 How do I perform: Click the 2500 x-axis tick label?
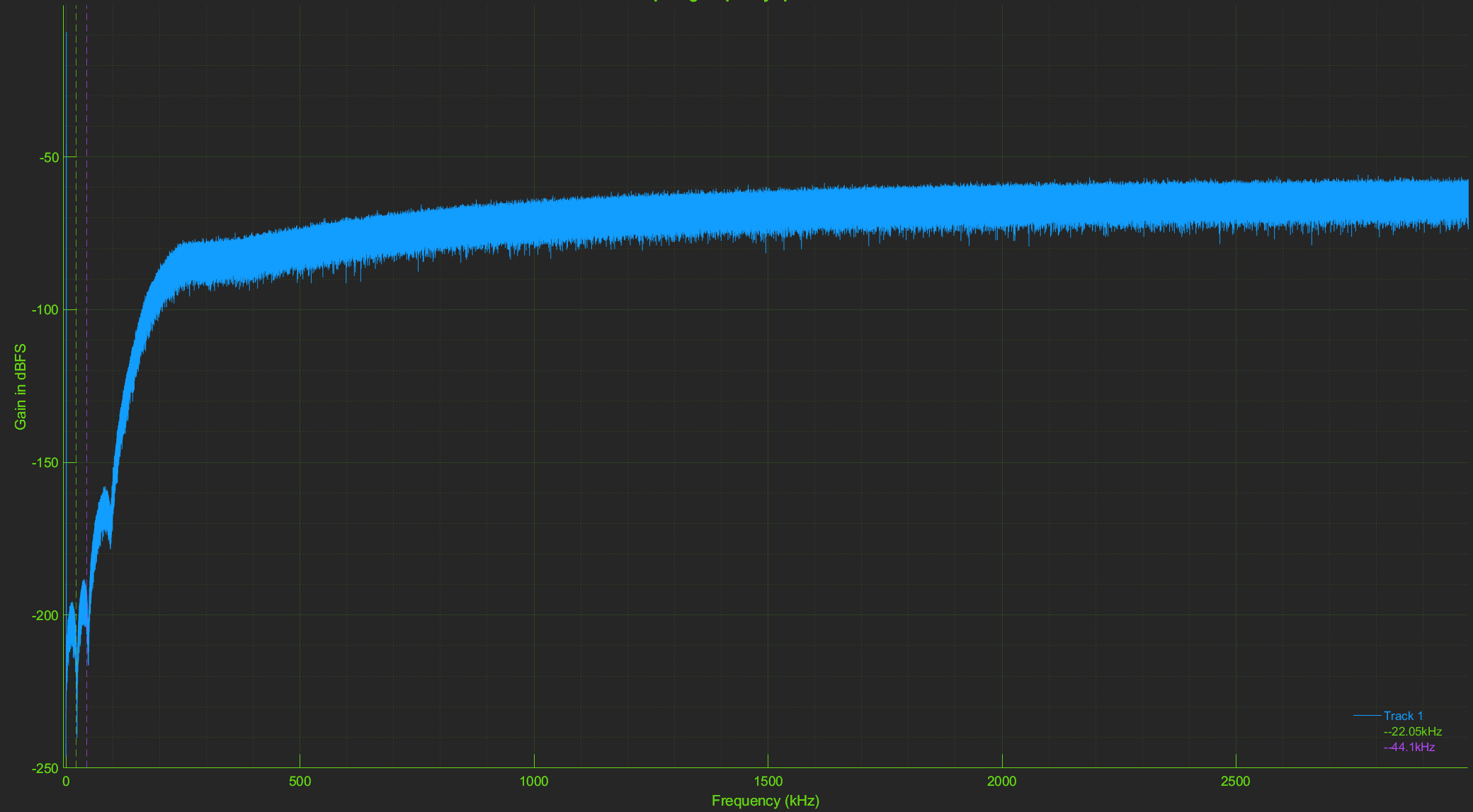[x=1236, y=782]
